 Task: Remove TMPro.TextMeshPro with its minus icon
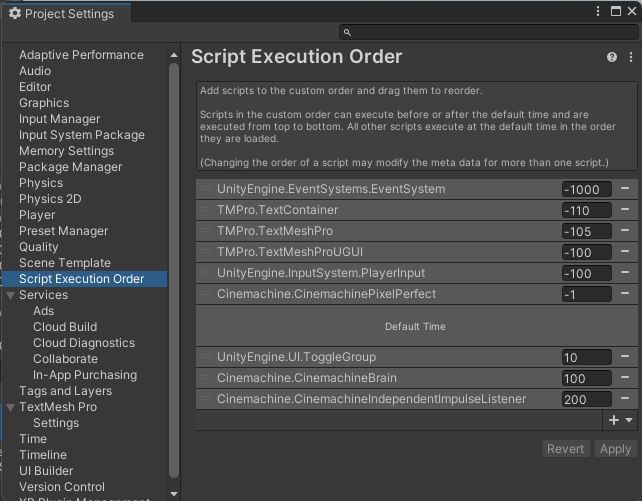point(625,230)
